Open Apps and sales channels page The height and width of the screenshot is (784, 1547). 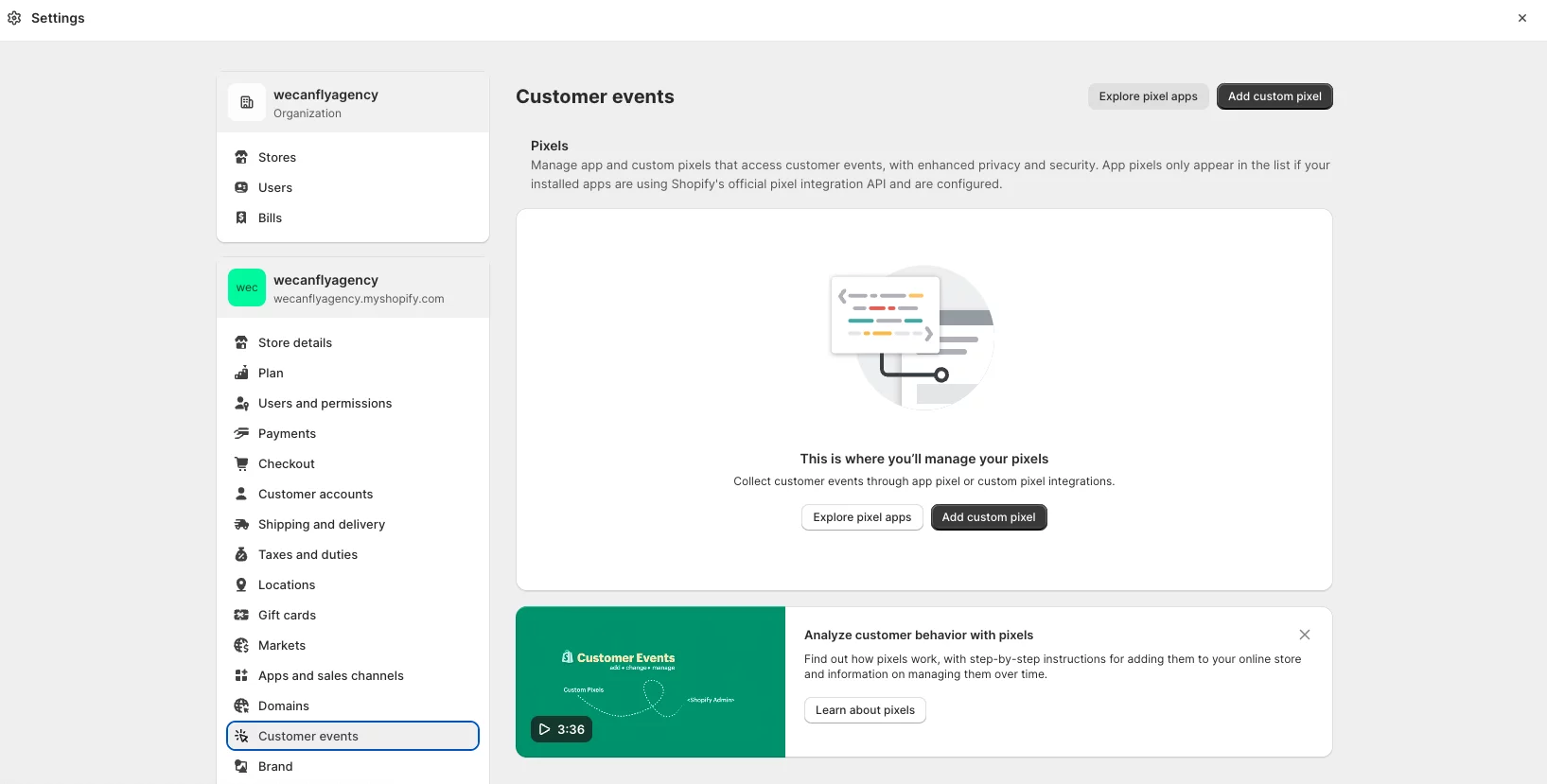tap(330, 675)
